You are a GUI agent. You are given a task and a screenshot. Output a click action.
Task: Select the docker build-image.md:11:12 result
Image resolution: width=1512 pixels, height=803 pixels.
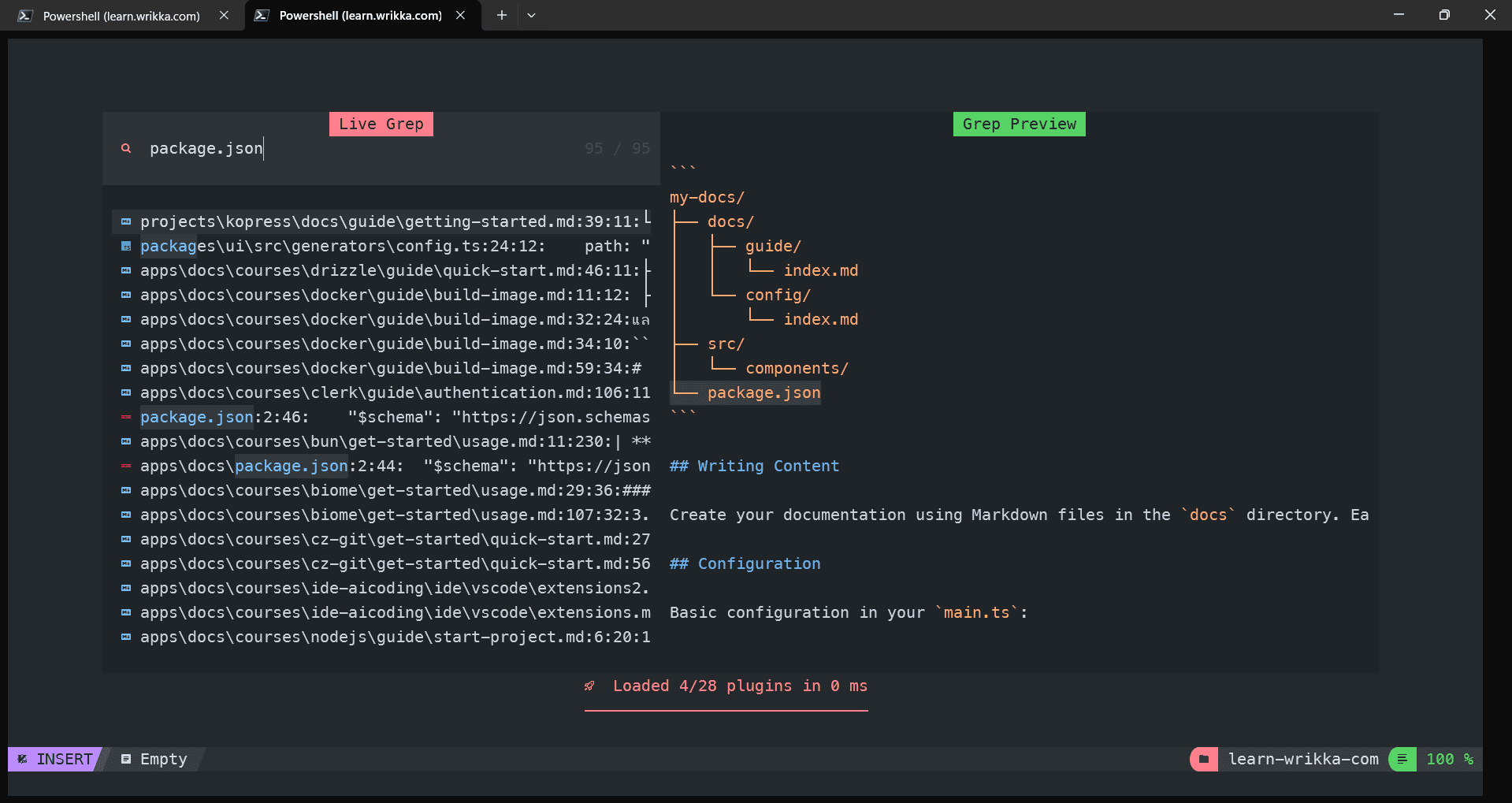coord(381,295)
